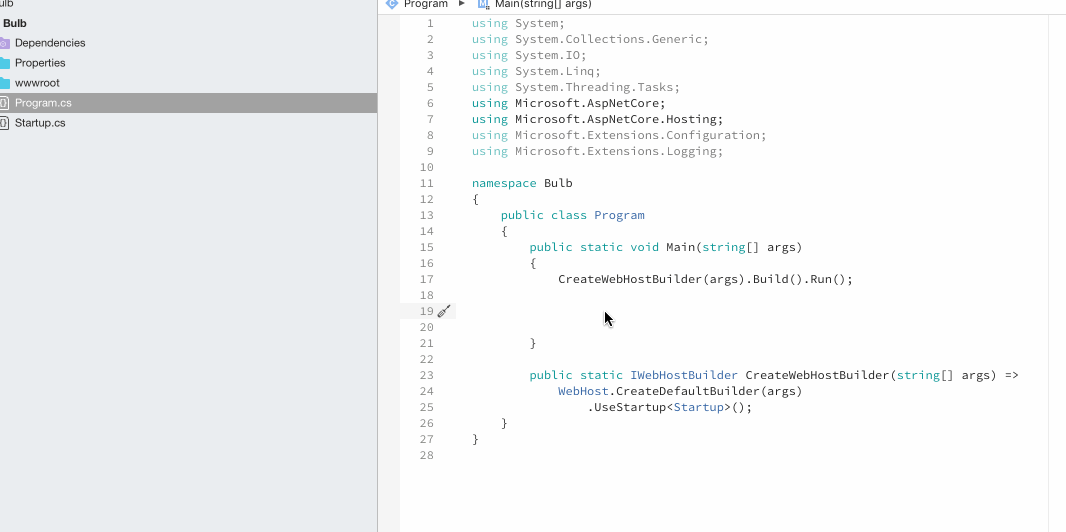Click the Program.cs file icon
The height and width of the screenshot is (532, 1066).
4,103
